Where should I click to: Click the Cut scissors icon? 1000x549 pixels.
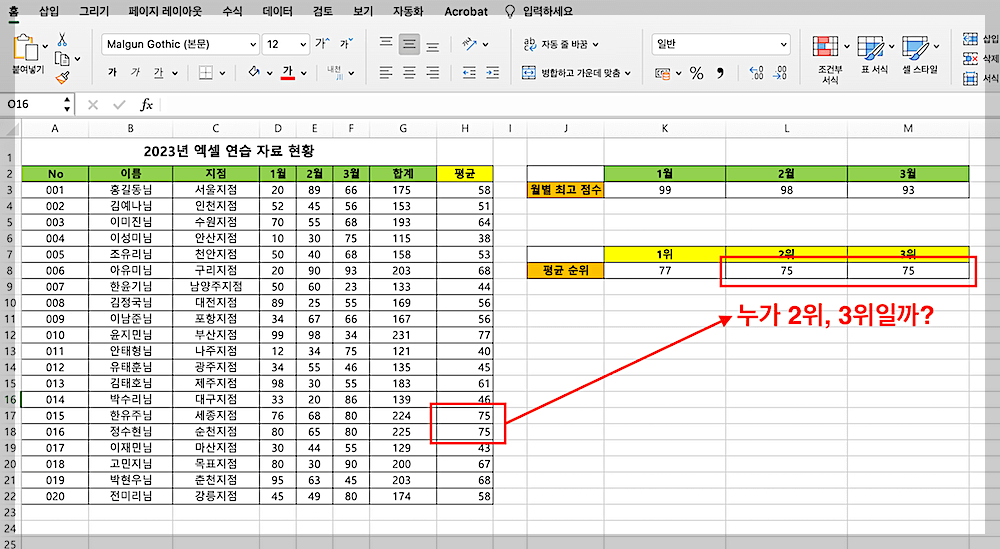pyautogui.click(x=62, y=40)
